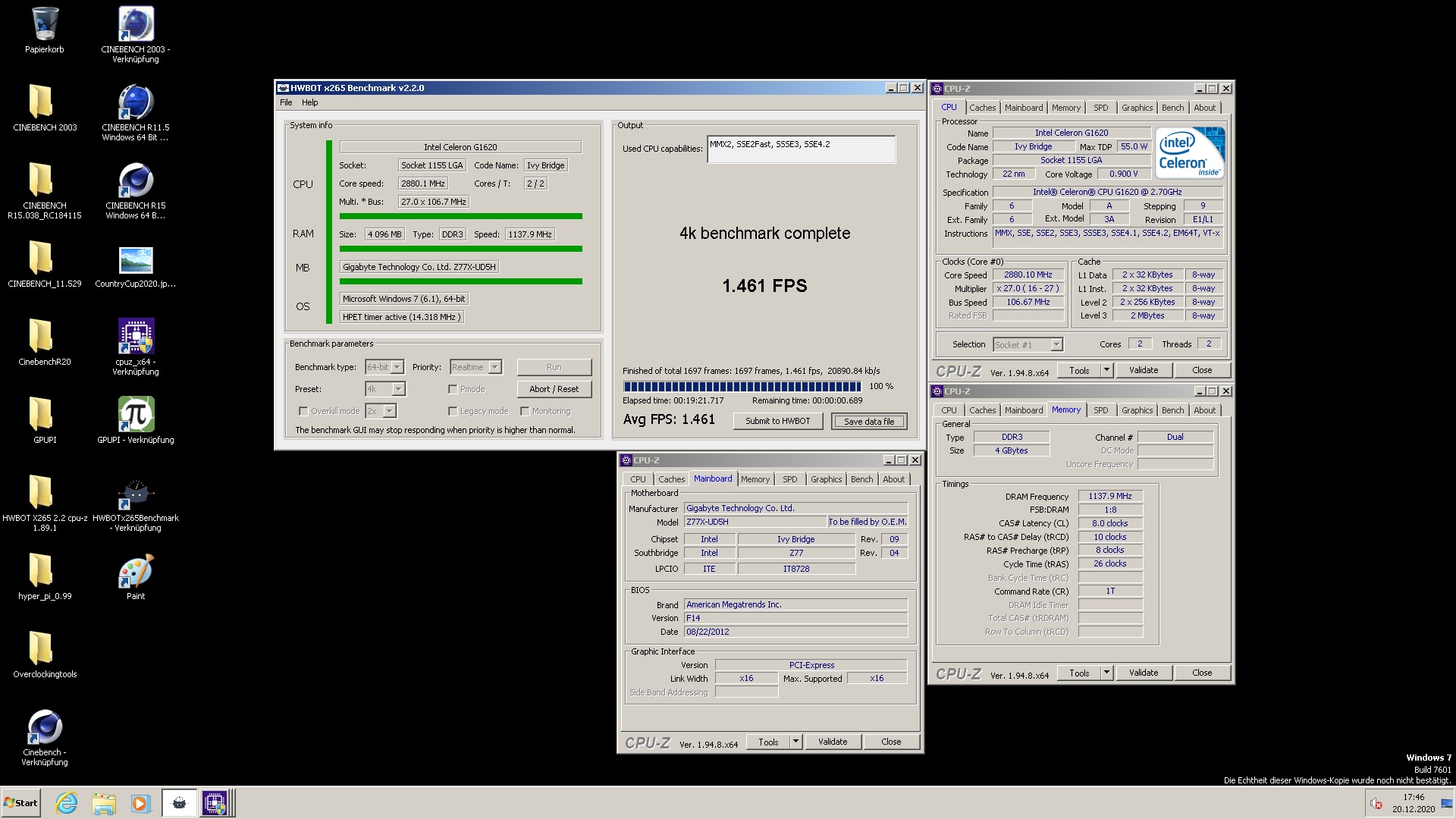Click the BIOS Version F14 field
The width and height of the screenshot is (1456, 819).
(795, 618)
